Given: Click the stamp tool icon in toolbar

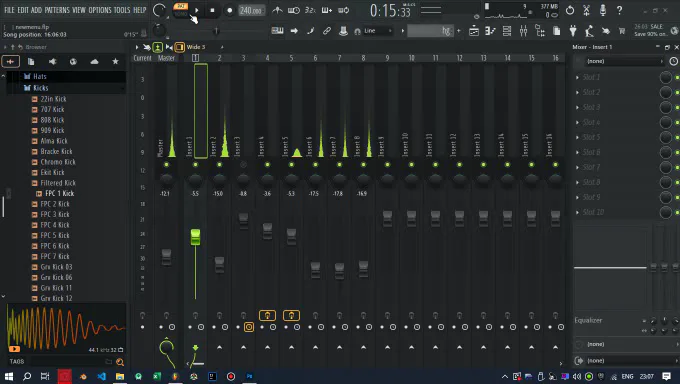Looking at the screenshot, I should tap(343, 31).
